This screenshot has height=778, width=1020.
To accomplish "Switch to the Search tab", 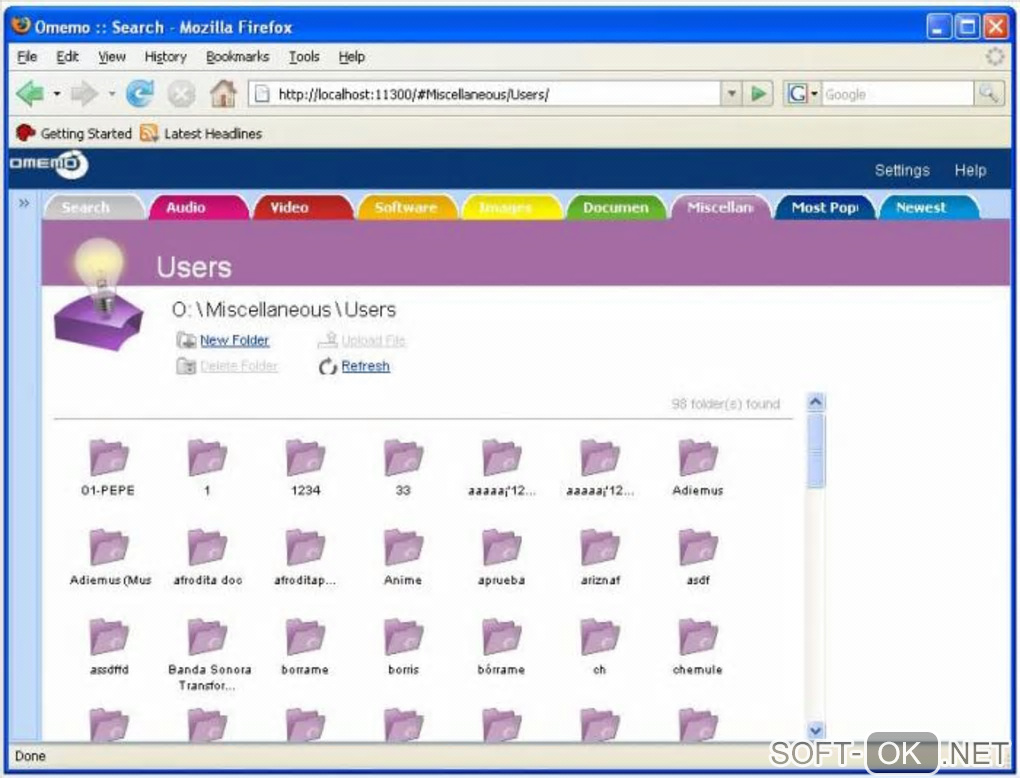I will [93, 208].
